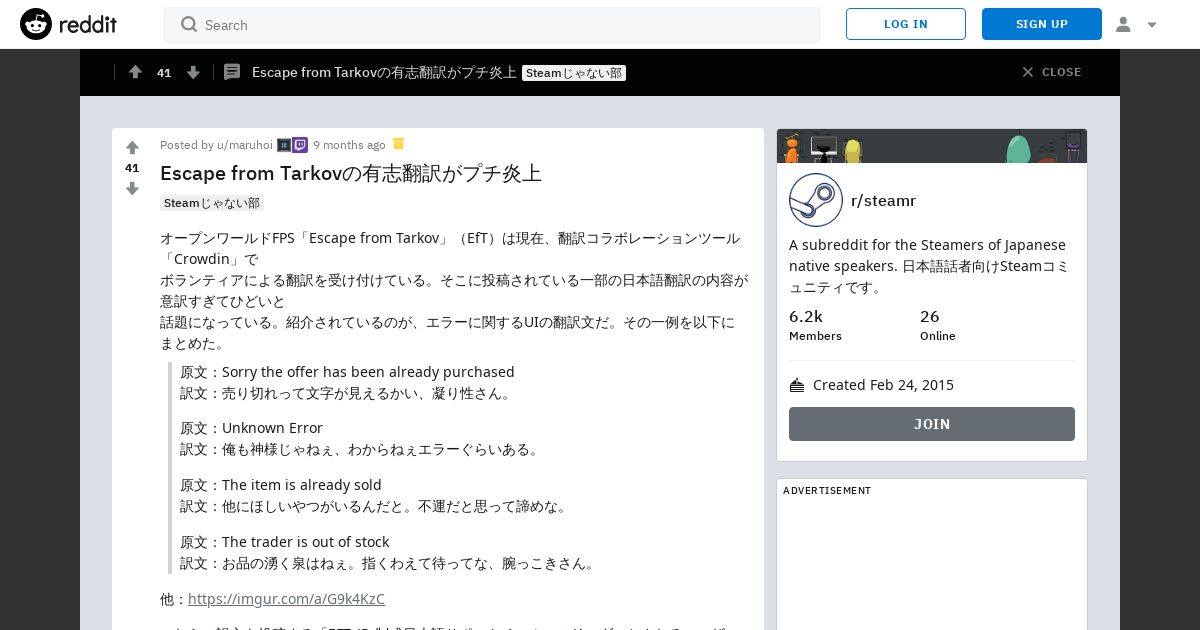Open the user account icon
This screenshot has height=630, width=1200.
click(x=1123, y=24)
